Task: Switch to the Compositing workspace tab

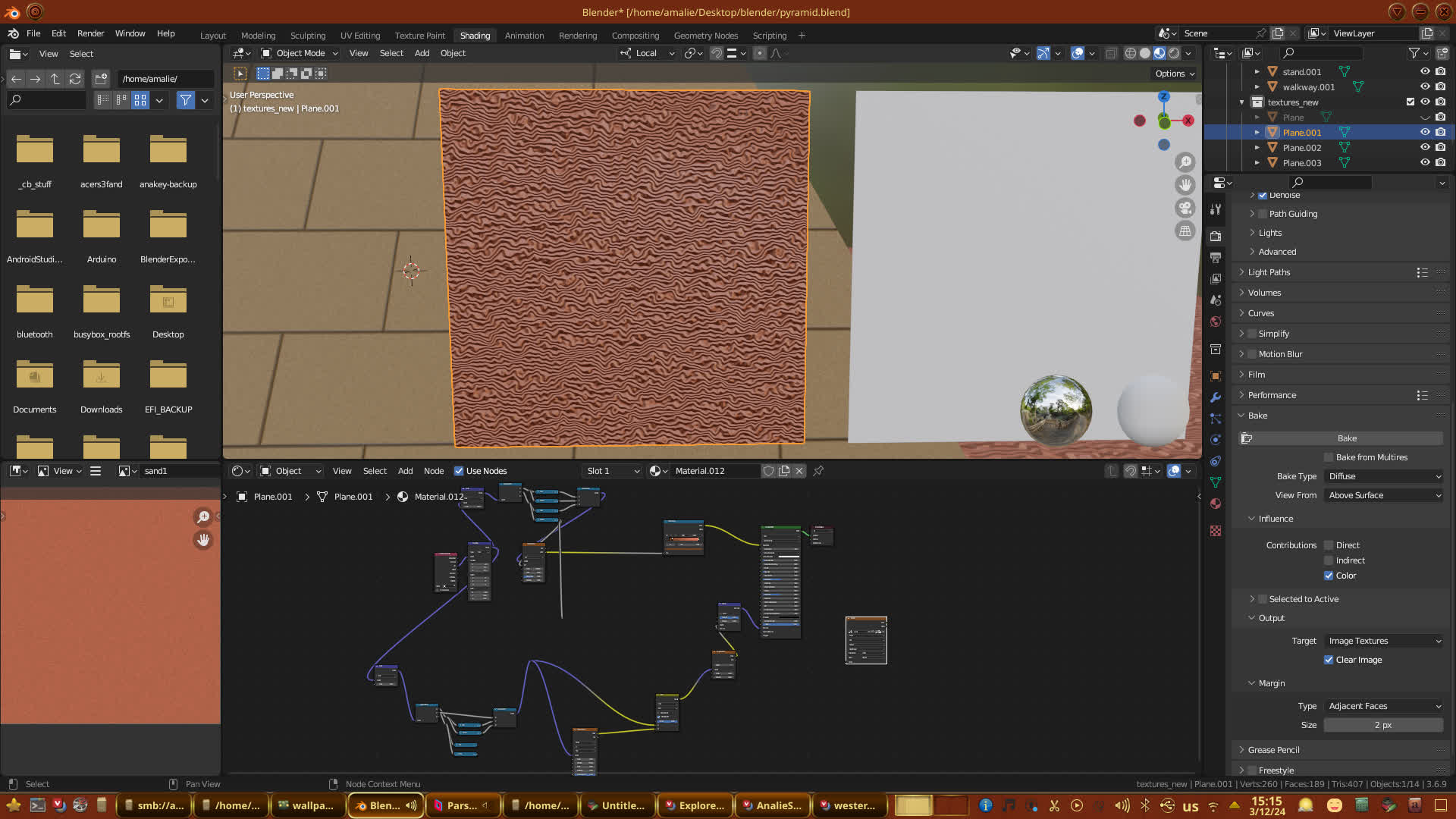Action: coord(635,36)
